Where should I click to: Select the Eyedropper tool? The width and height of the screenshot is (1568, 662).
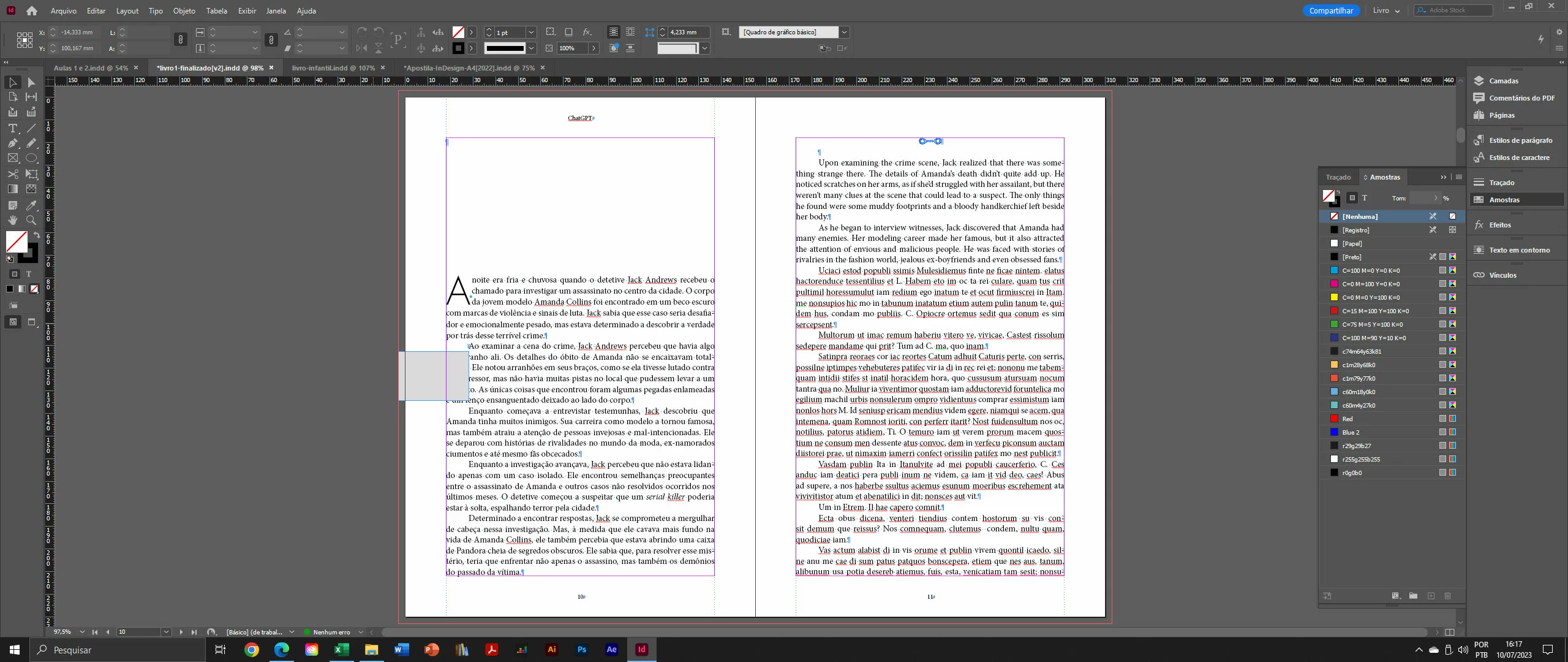point(31,205)
